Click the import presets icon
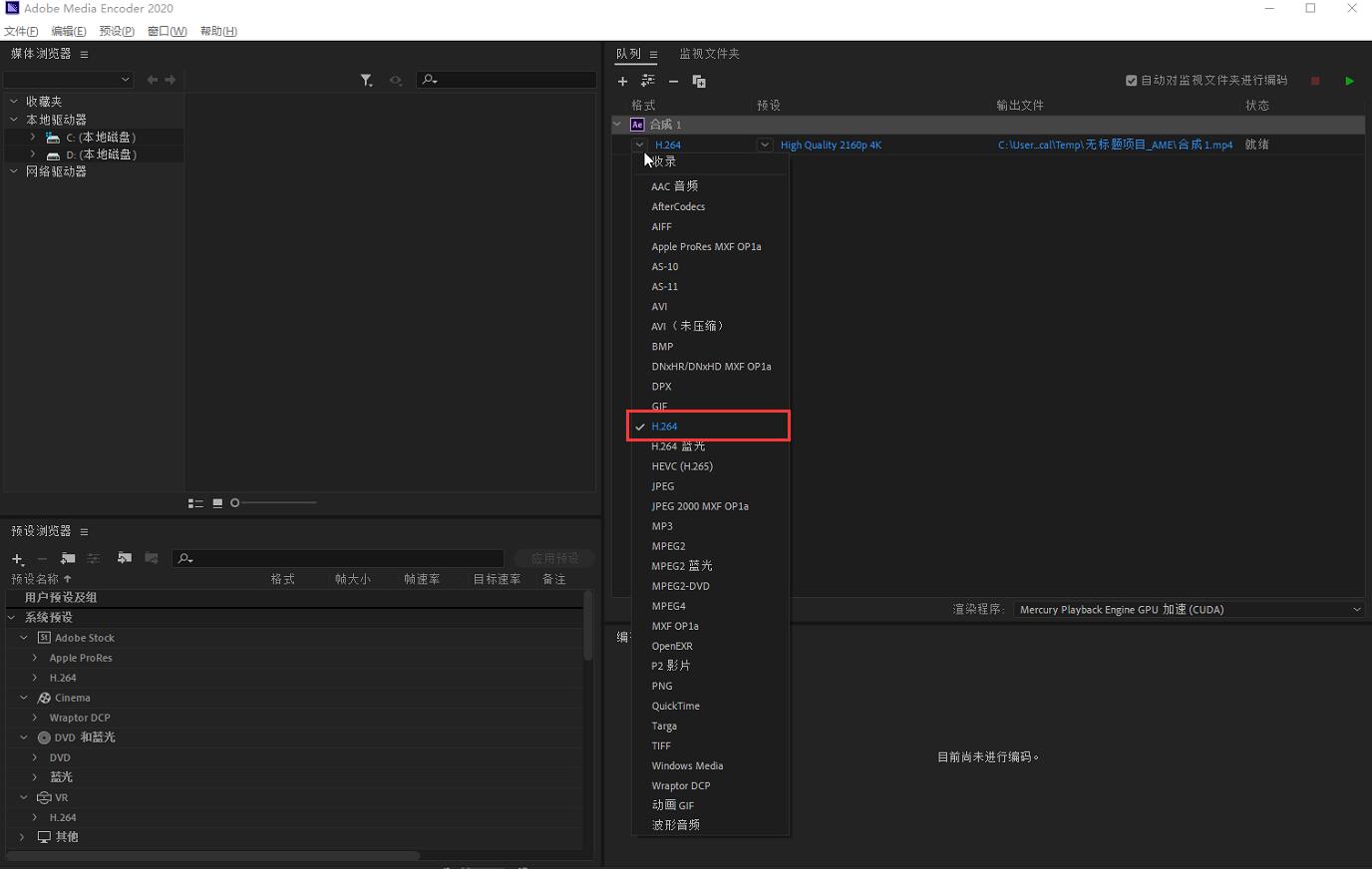Viewport: 1372px width, 869px height. pyautogui.click(x=125, y=558)
